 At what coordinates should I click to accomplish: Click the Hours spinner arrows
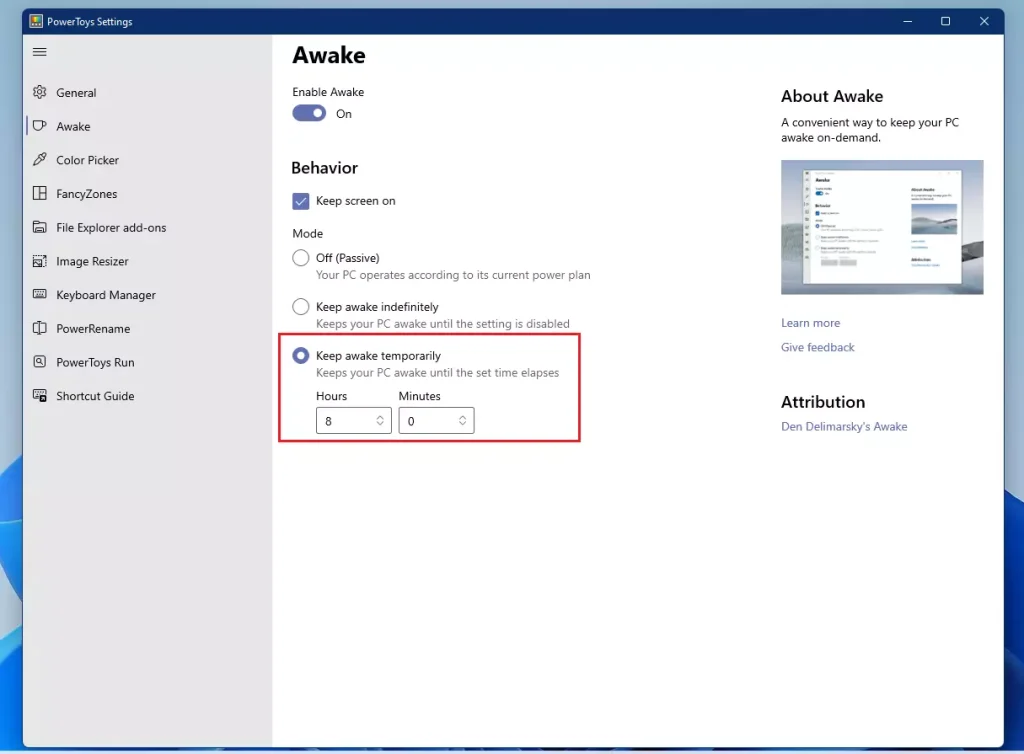(380, 420)
